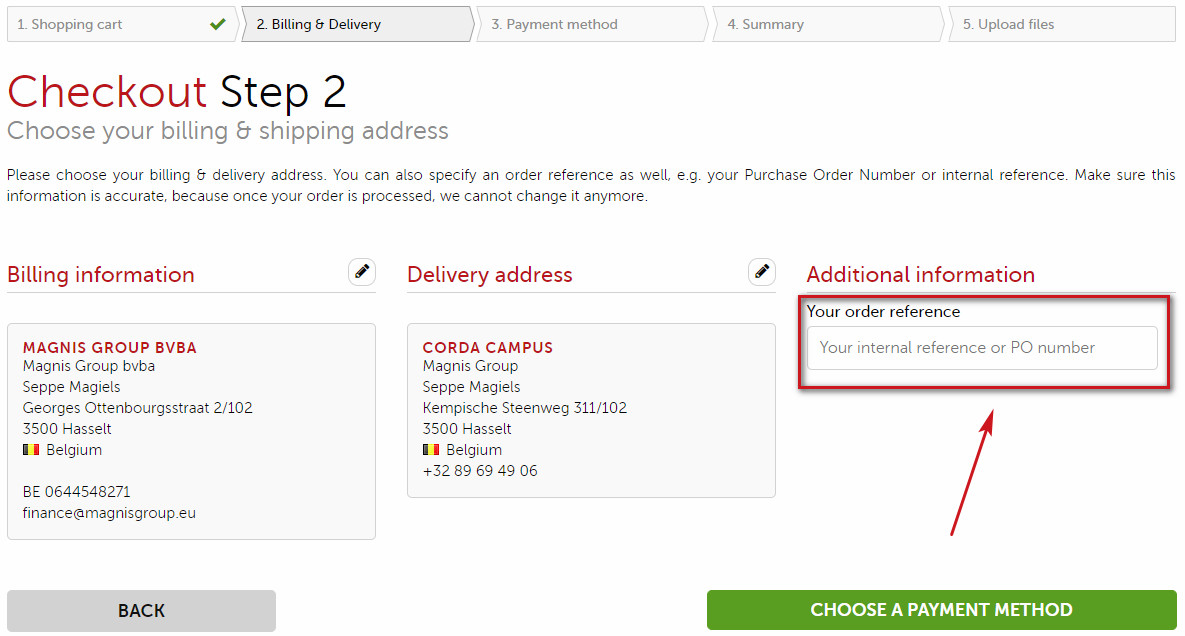The width and height of the screenshot is (1185, 636).
Task: Edit the Billing information with pencil icon
Action: pyautogui.click(x=361, y=271)
